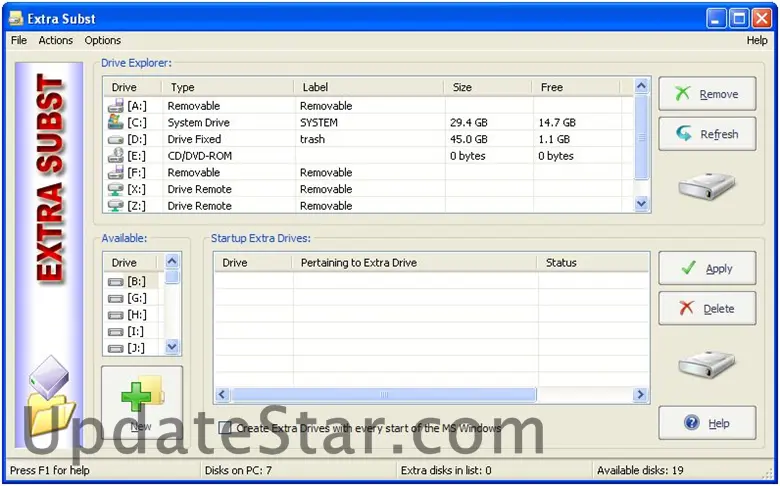The width and height of the screenshot is (780, 486).
Task: Click the Windows icon for drive C:
Action: tap(115, 122)
